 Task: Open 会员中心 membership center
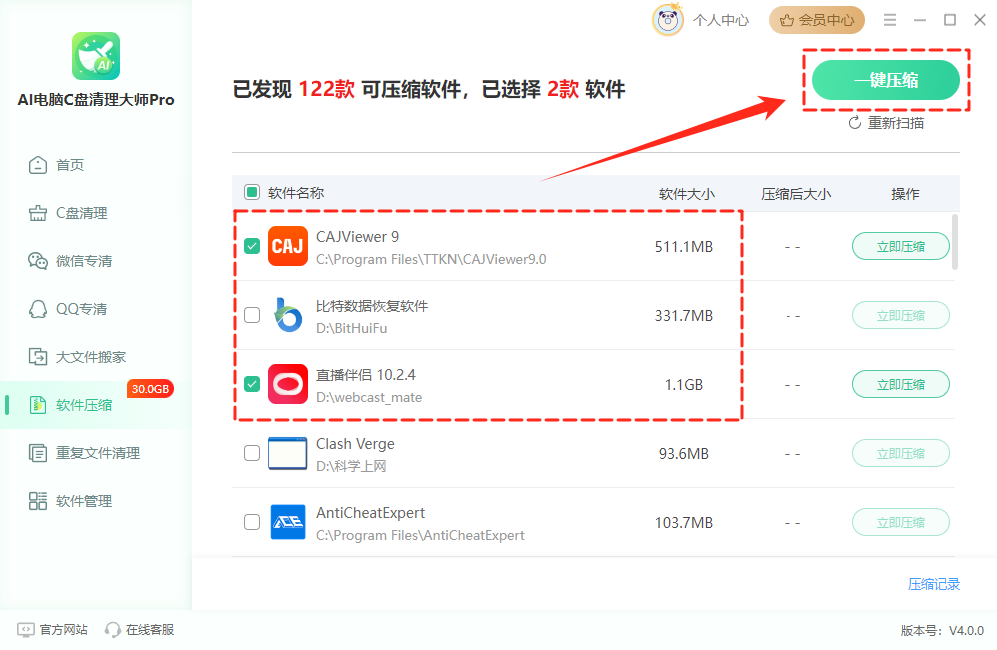(x=817, y=20)
